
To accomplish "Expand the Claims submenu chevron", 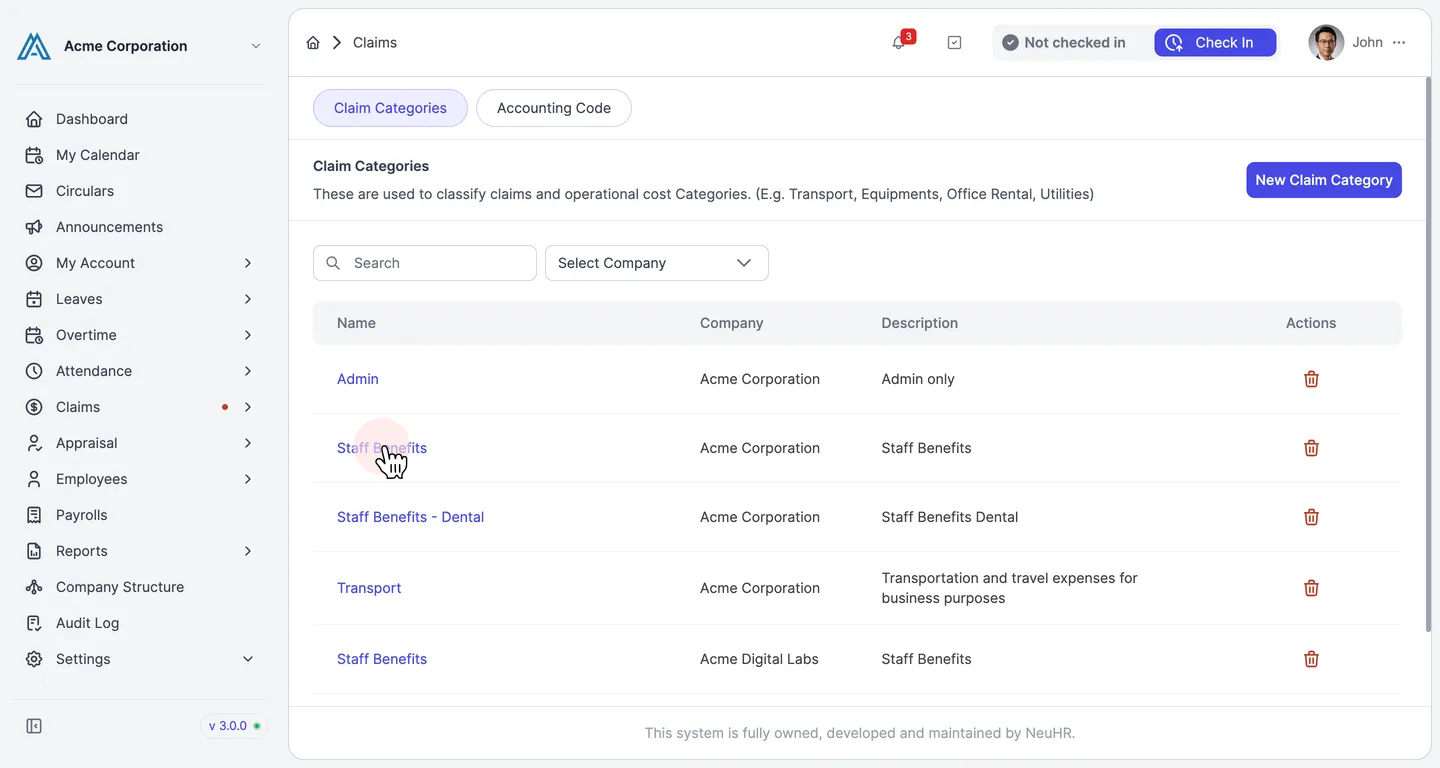I will pyautogui.click(x=248, y=407).
